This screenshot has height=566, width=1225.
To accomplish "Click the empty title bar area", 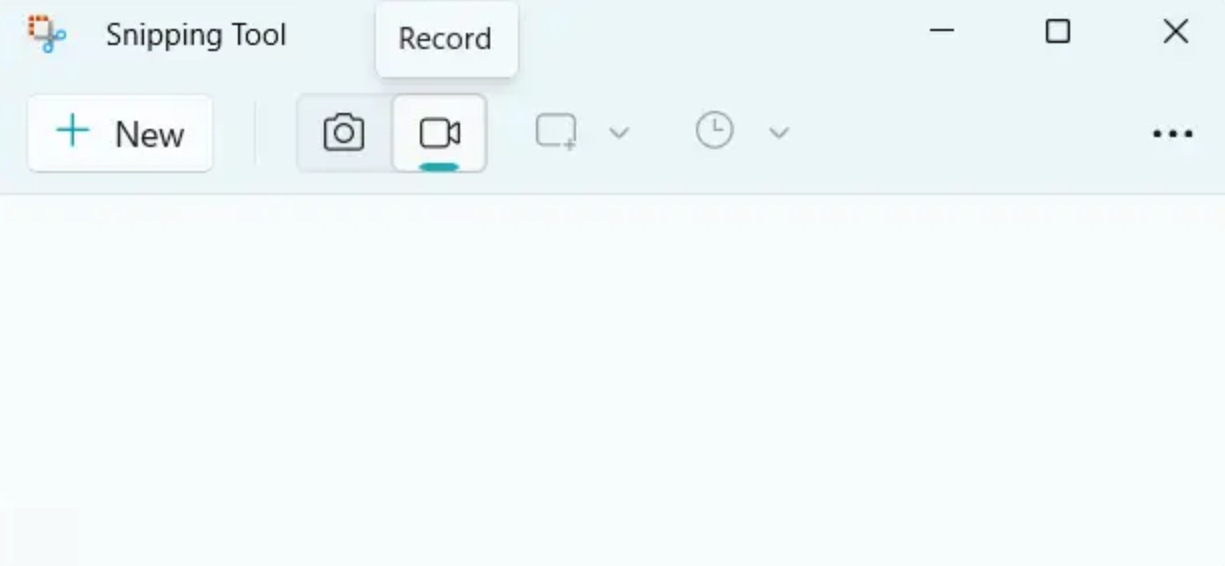I will tap(710, 34).
